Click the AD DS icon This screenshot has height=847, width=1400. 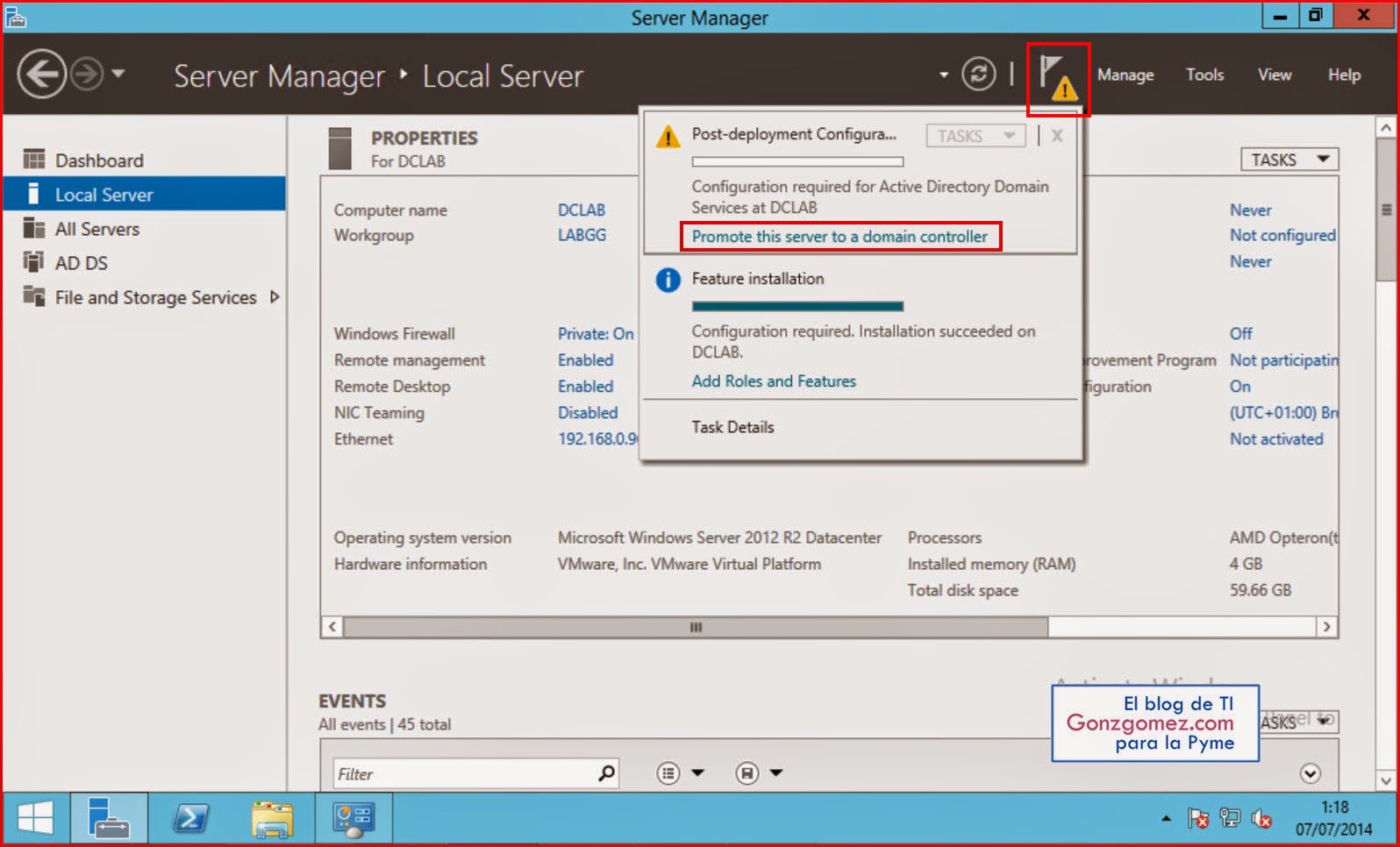click(34, 262)
